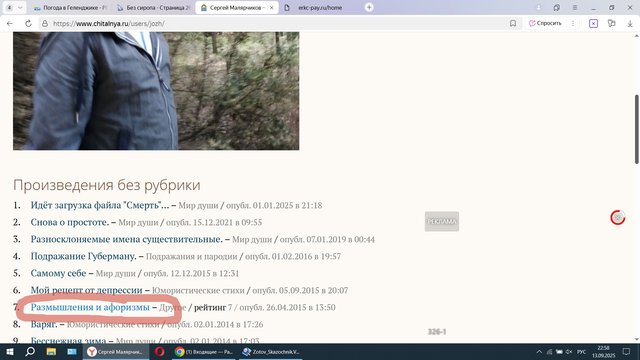640x360 pixels.
Task: Open the three-dot menu beside Спросить
Action: click(x=573, y=23)
